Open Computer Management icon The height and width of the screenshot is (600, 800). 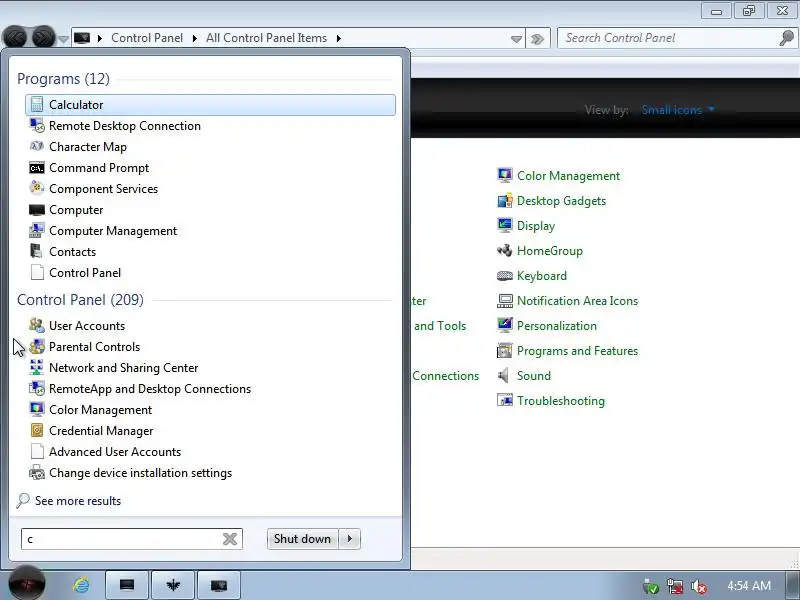37,231
